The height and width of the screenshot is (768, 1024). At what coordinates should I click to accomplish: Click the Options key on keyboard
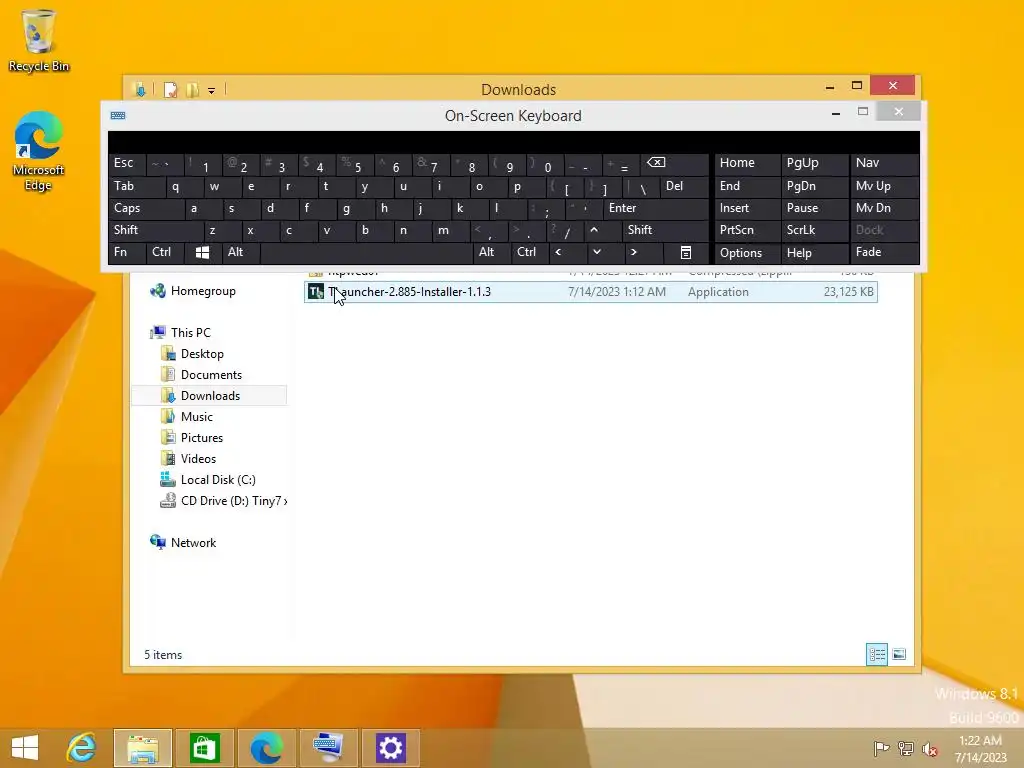748,253
